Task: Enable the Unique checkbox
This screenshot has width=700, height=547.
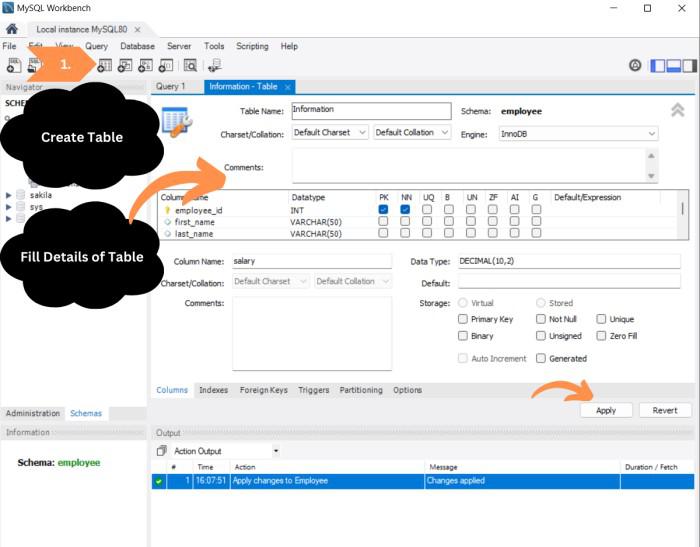Action: click(x=601, y=319)
